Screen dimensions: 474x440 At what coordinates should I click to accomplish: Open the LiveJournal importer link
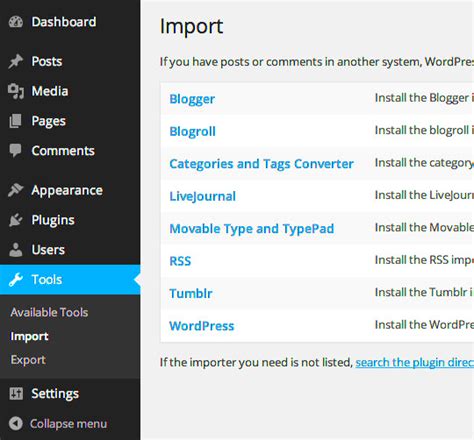[203, 196]
